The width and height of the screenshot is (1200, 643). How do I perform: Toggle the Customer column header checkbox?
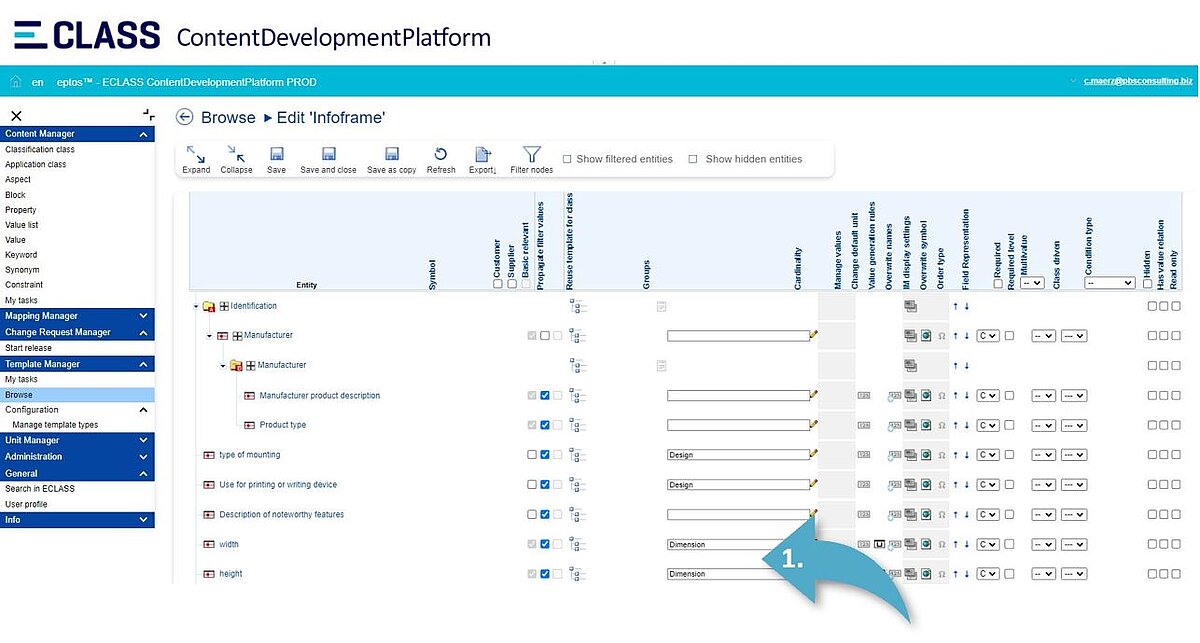pyautogui.click(x=497, y=284)
